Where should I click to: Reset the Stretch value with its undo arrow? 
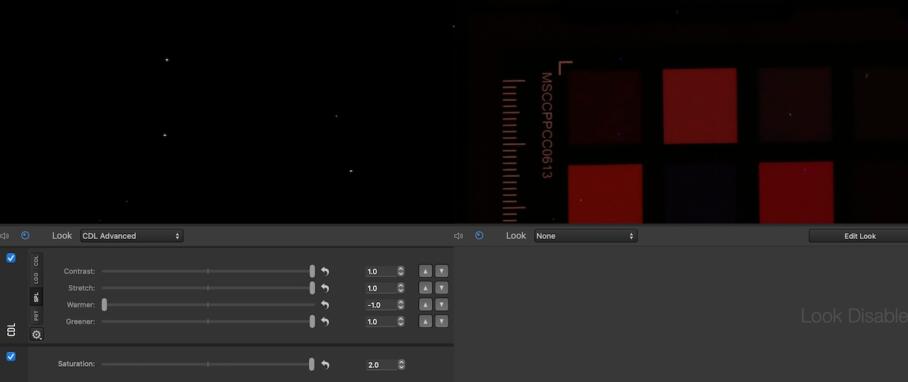[x=325, y=288]
